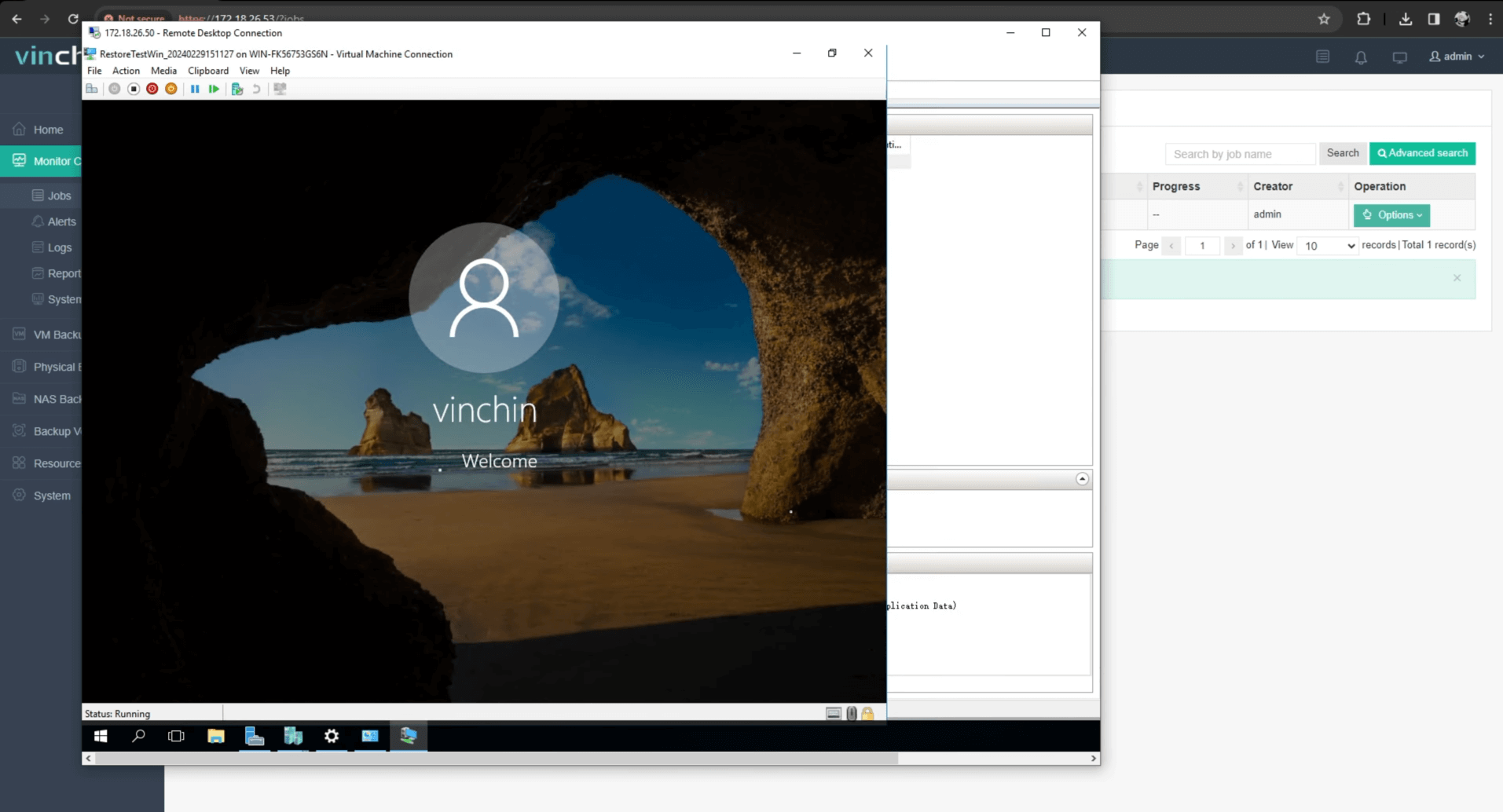The image size is (1503, 812).
Task: Click keyboard status icon in VM status bar
Action: [x=834, y=713]
